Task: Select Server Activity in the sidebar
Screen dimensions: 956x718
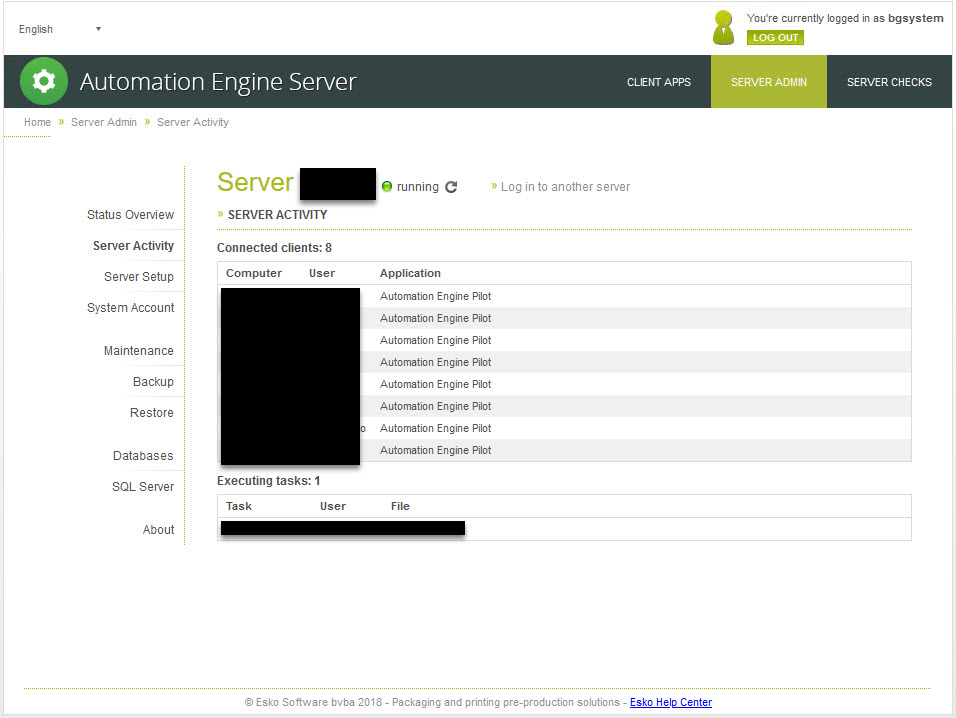Action: (133, 246)
